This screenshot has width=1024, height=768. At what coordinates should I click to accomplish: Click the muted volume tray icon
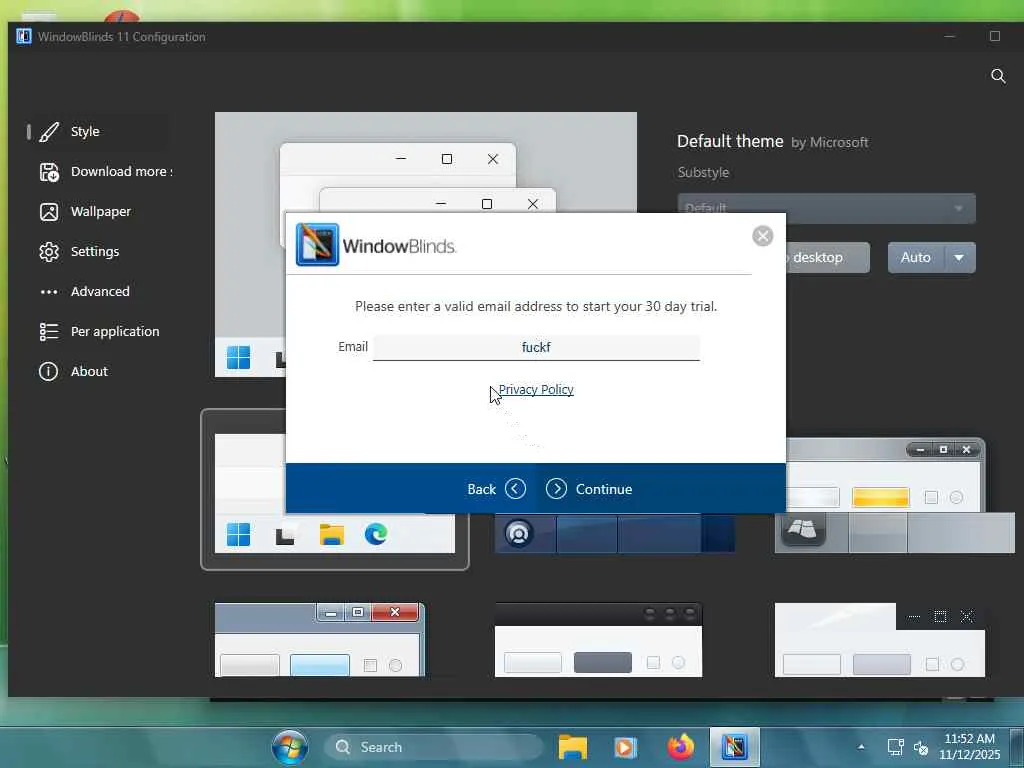click(x=921, y=748)
